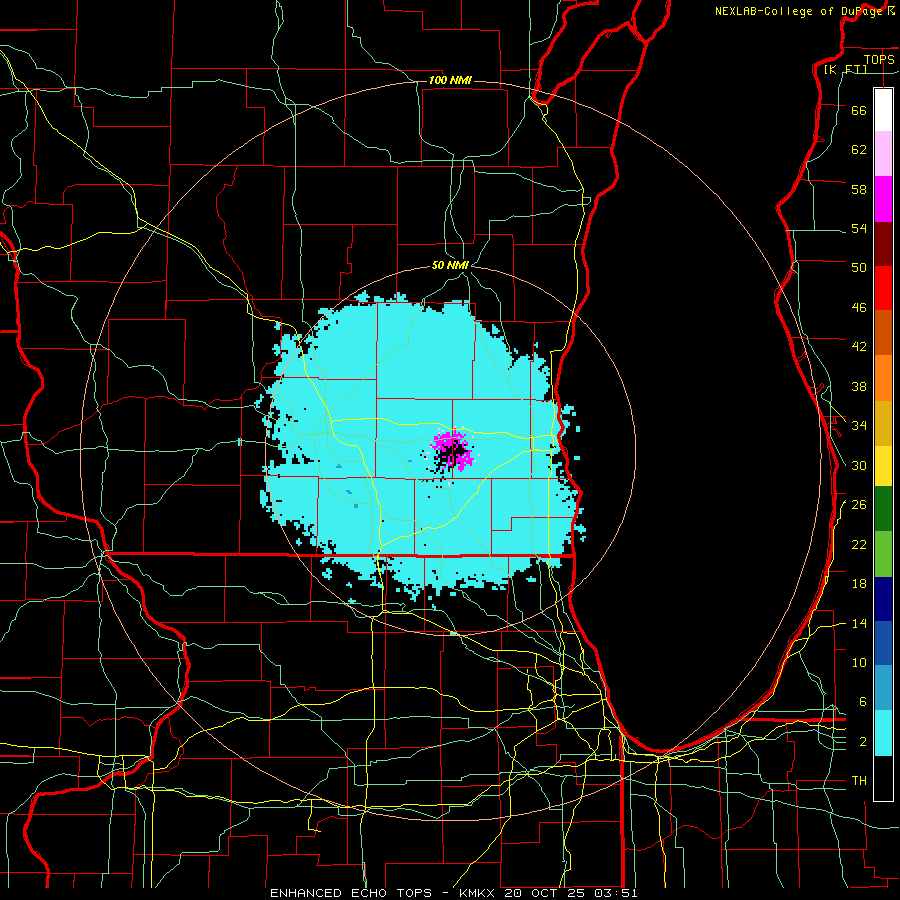The height and width of the screenshot is (900, 900).
Task: Click the "54" scale label
Action: click(x=859, y=228)
